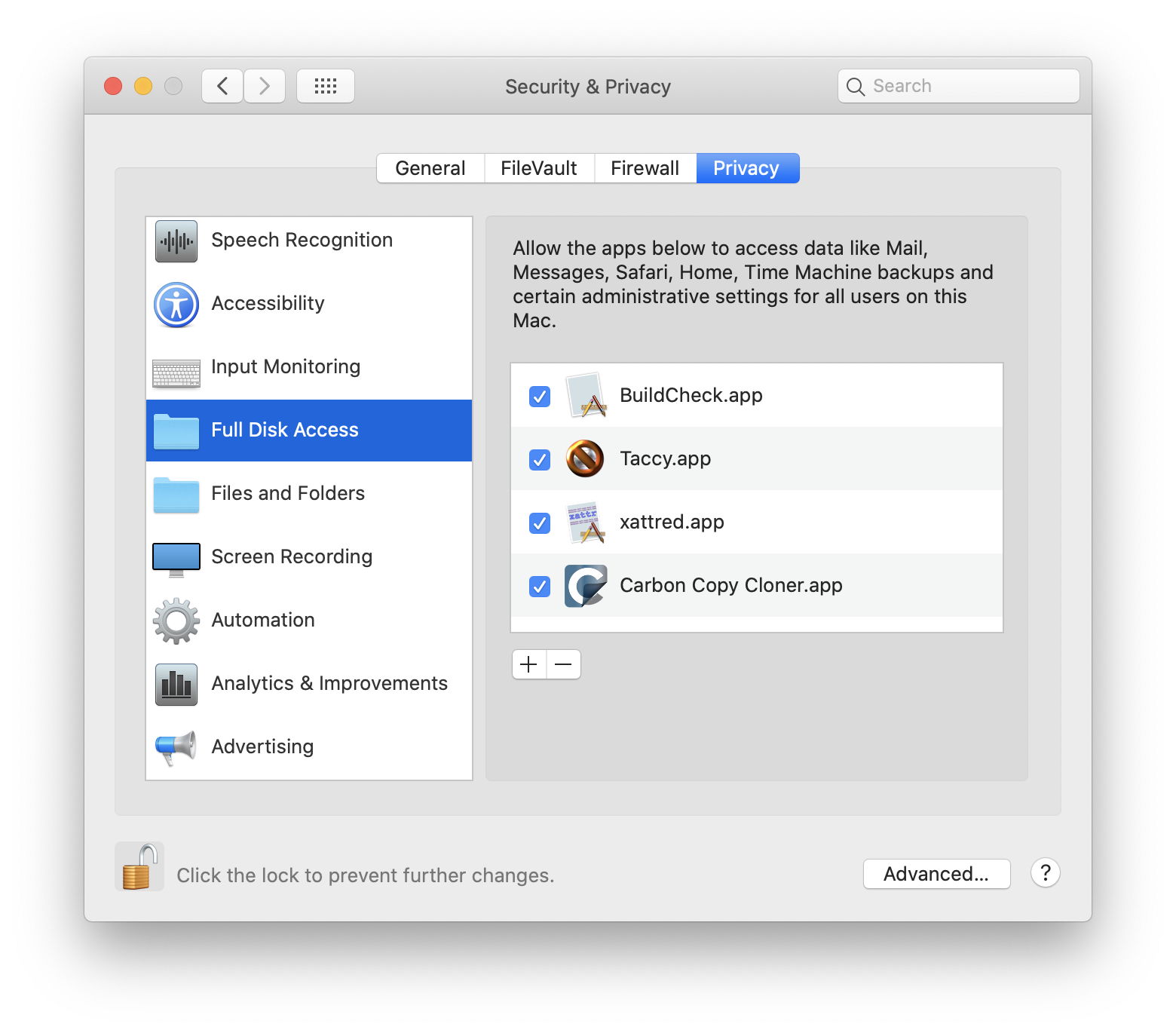The image size is (1176, 1033).
Task: Add an app with the plus button
Action: 529,664
